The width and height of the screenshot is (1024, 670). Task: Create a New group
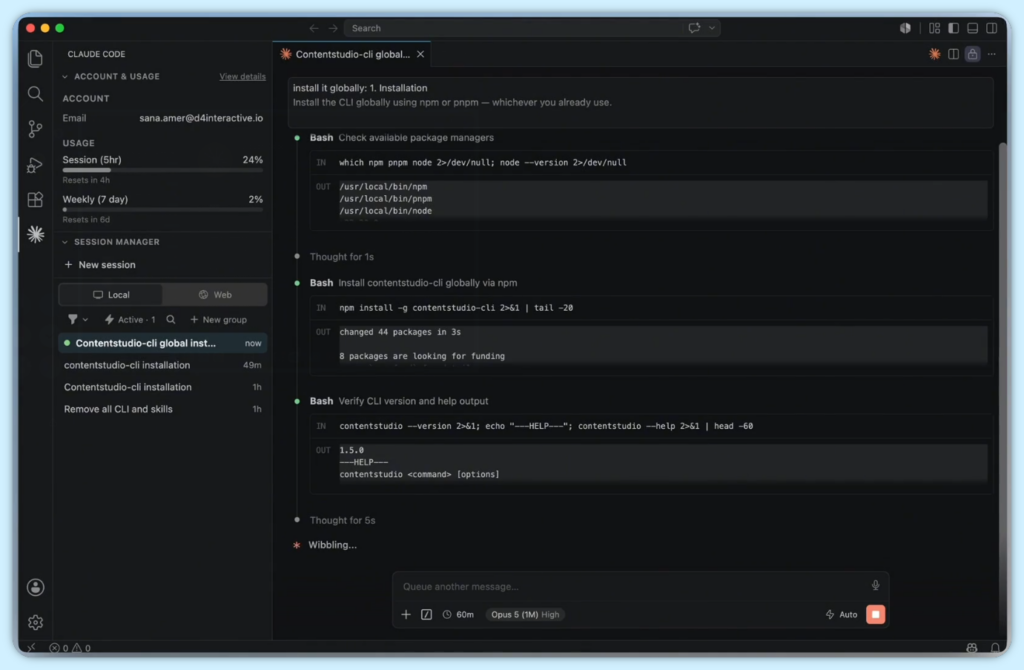(x=218, y=319)
